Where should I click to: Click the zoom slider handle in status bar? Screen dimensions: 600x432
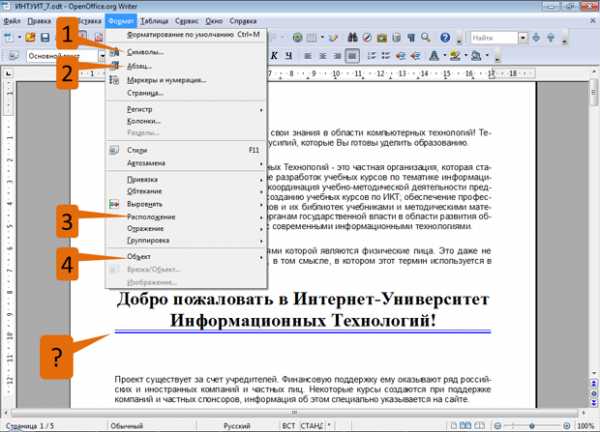(x=532, y=425)
